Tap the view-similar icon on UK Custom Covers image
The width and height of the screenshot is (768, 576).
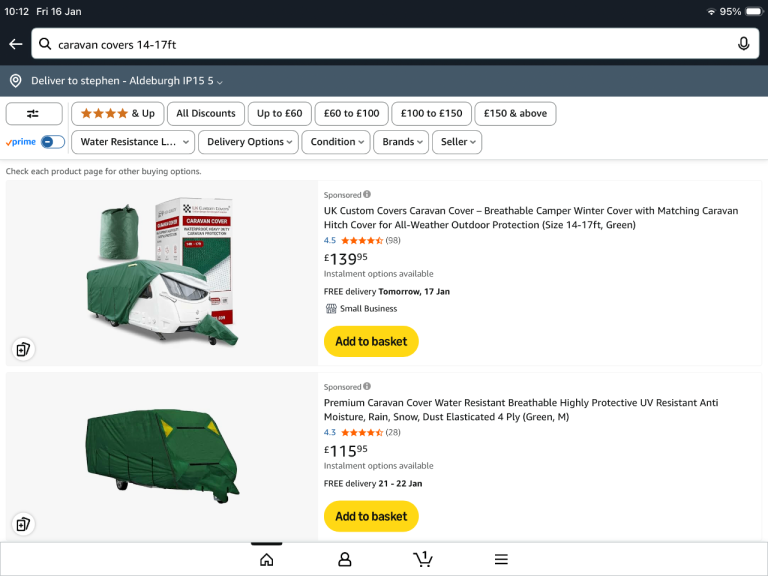click(x=22, y=349)
